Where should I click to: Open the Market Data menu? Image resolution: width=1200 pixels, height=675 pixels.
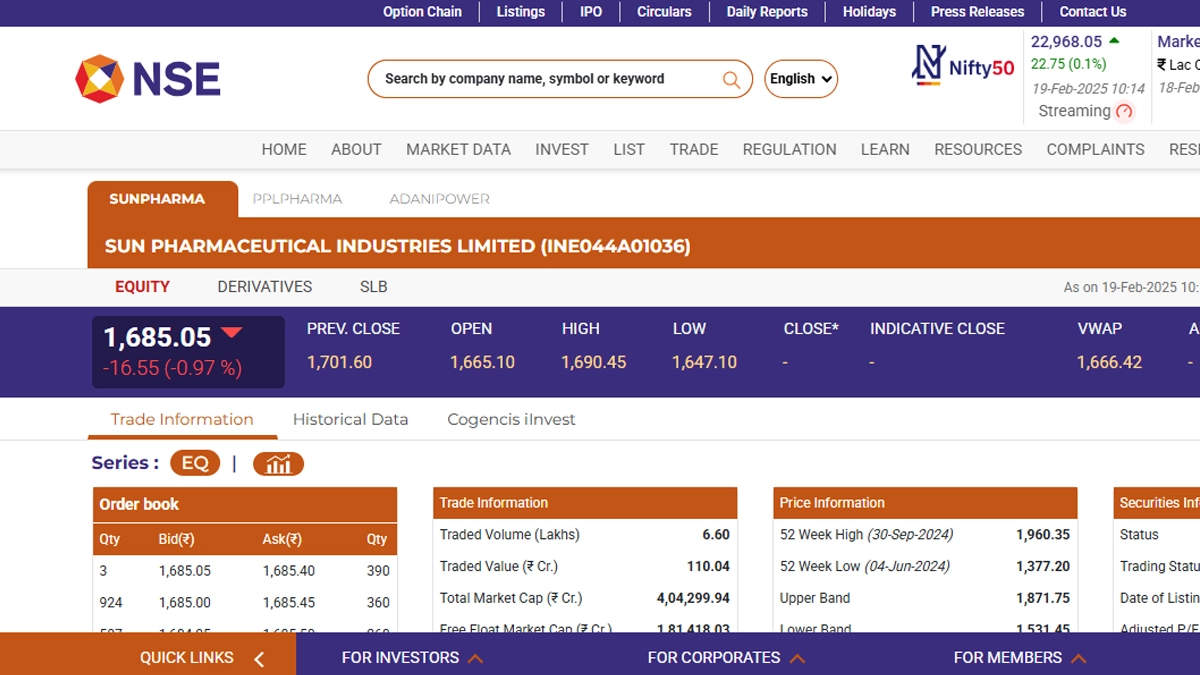tap(458, 149)
